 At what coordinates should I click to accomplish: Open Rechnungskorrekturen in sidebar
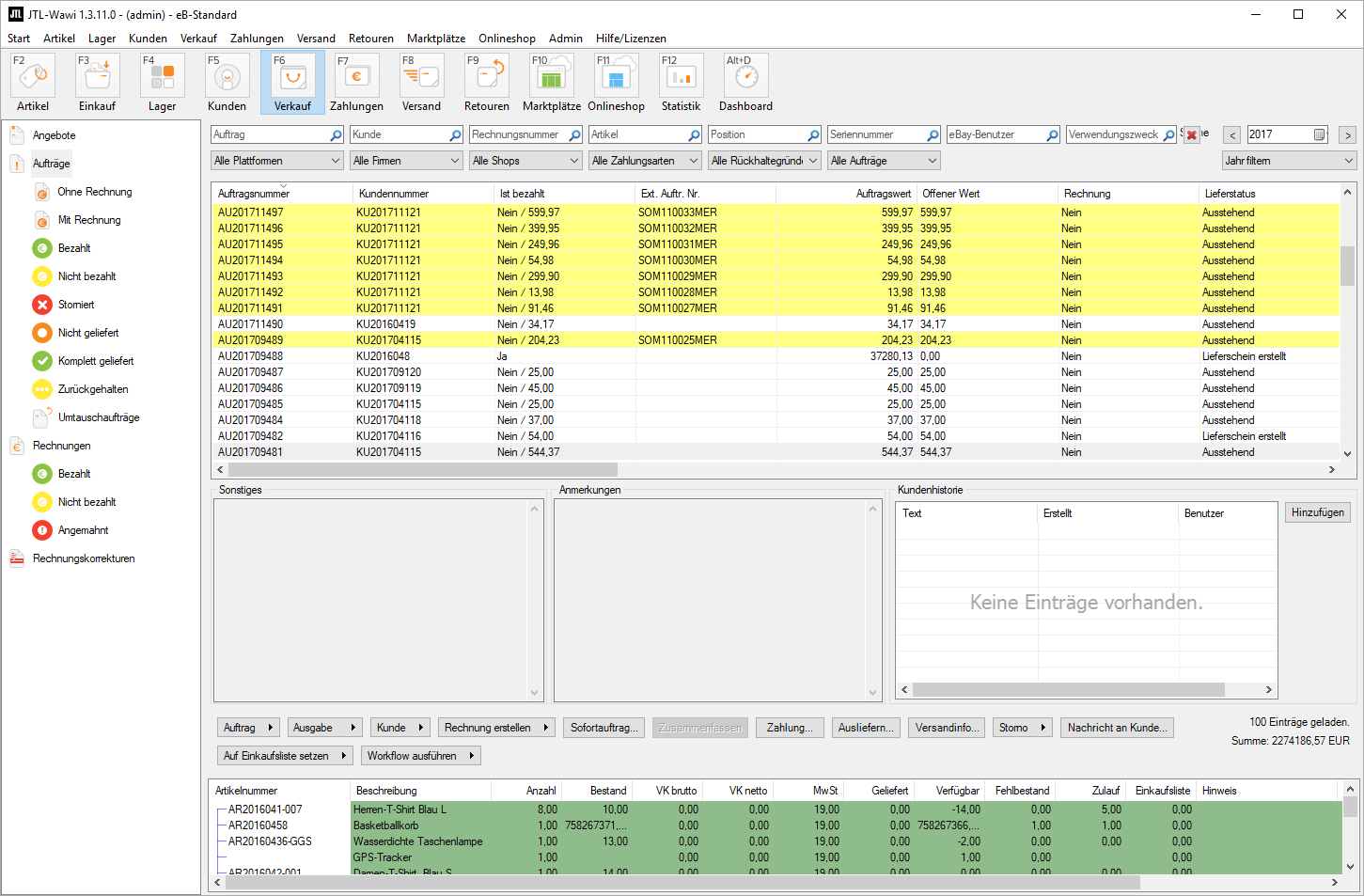[84, 558]
